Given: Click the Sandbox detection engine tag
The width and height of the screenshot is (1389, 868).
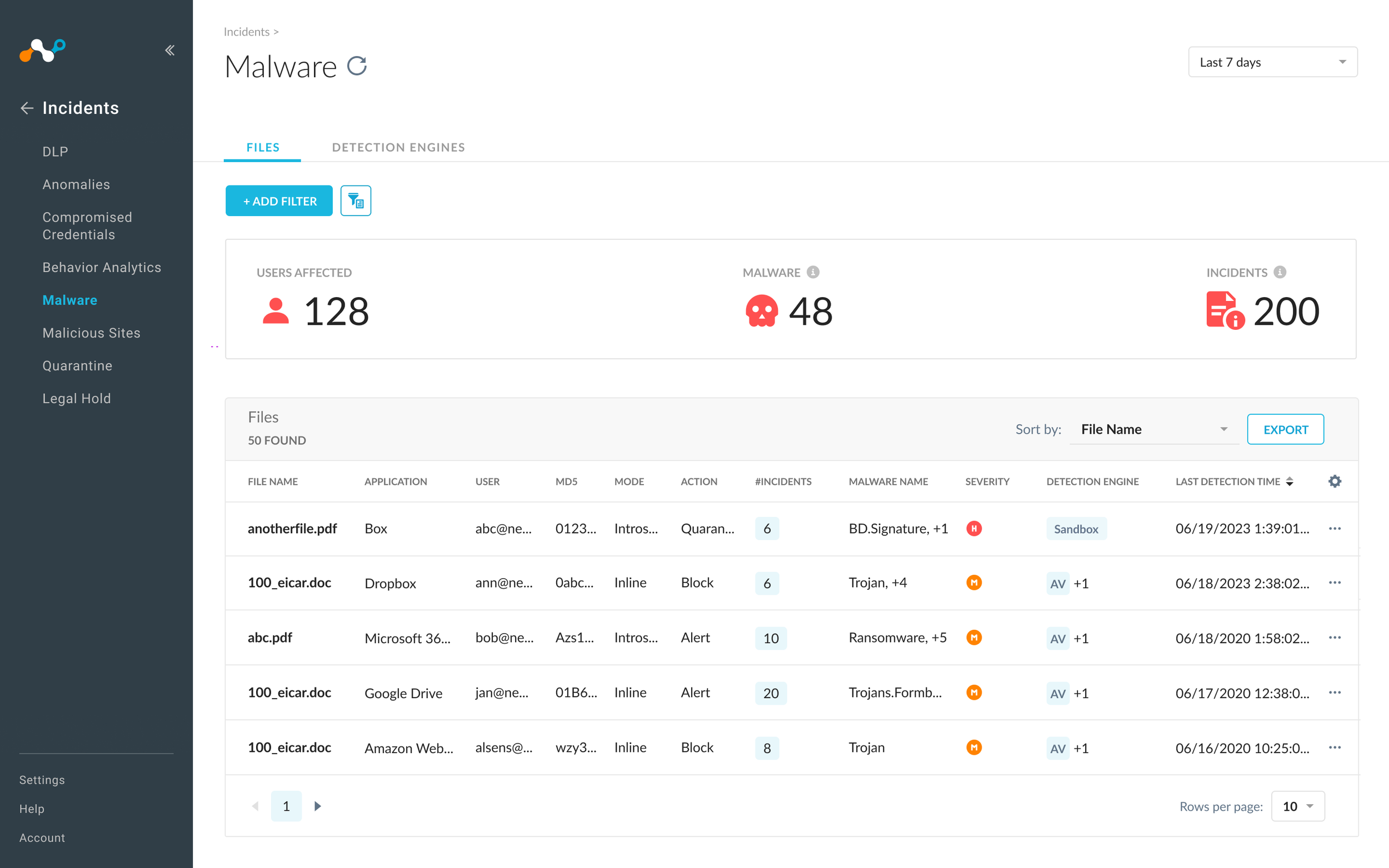Looking at the screenshot, I should point(1076,529).
